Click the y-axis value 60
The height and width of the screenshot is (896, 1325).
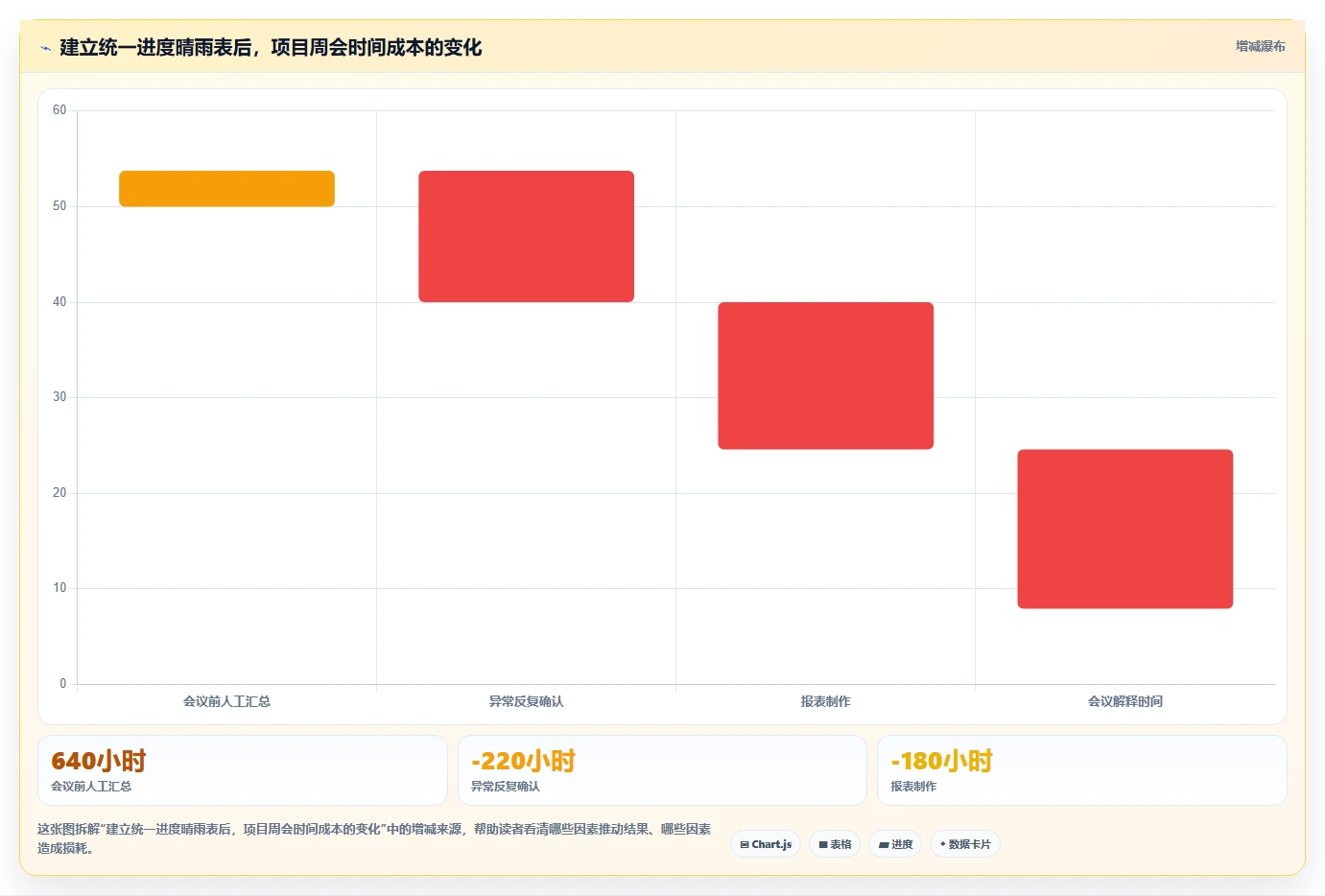coord(59,110)
